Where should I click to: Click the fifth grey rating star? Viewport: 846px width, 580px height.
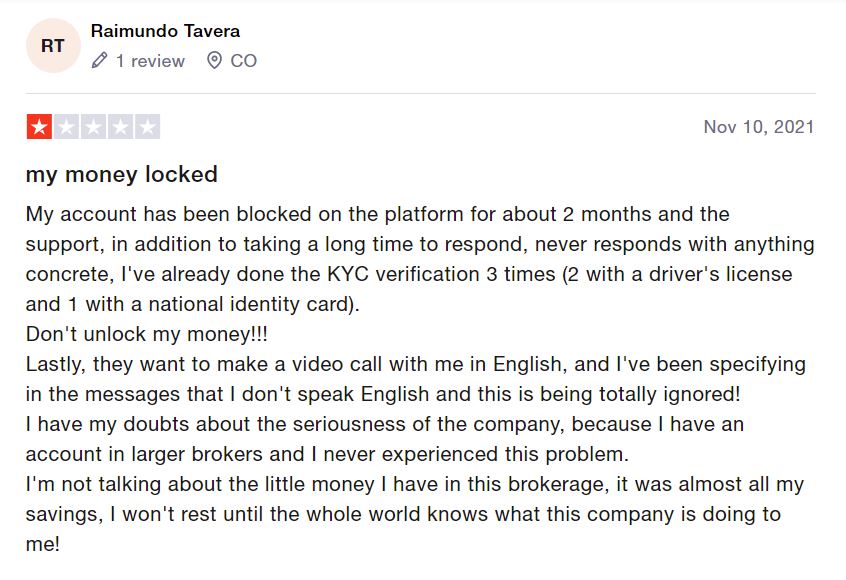[147, 127]
